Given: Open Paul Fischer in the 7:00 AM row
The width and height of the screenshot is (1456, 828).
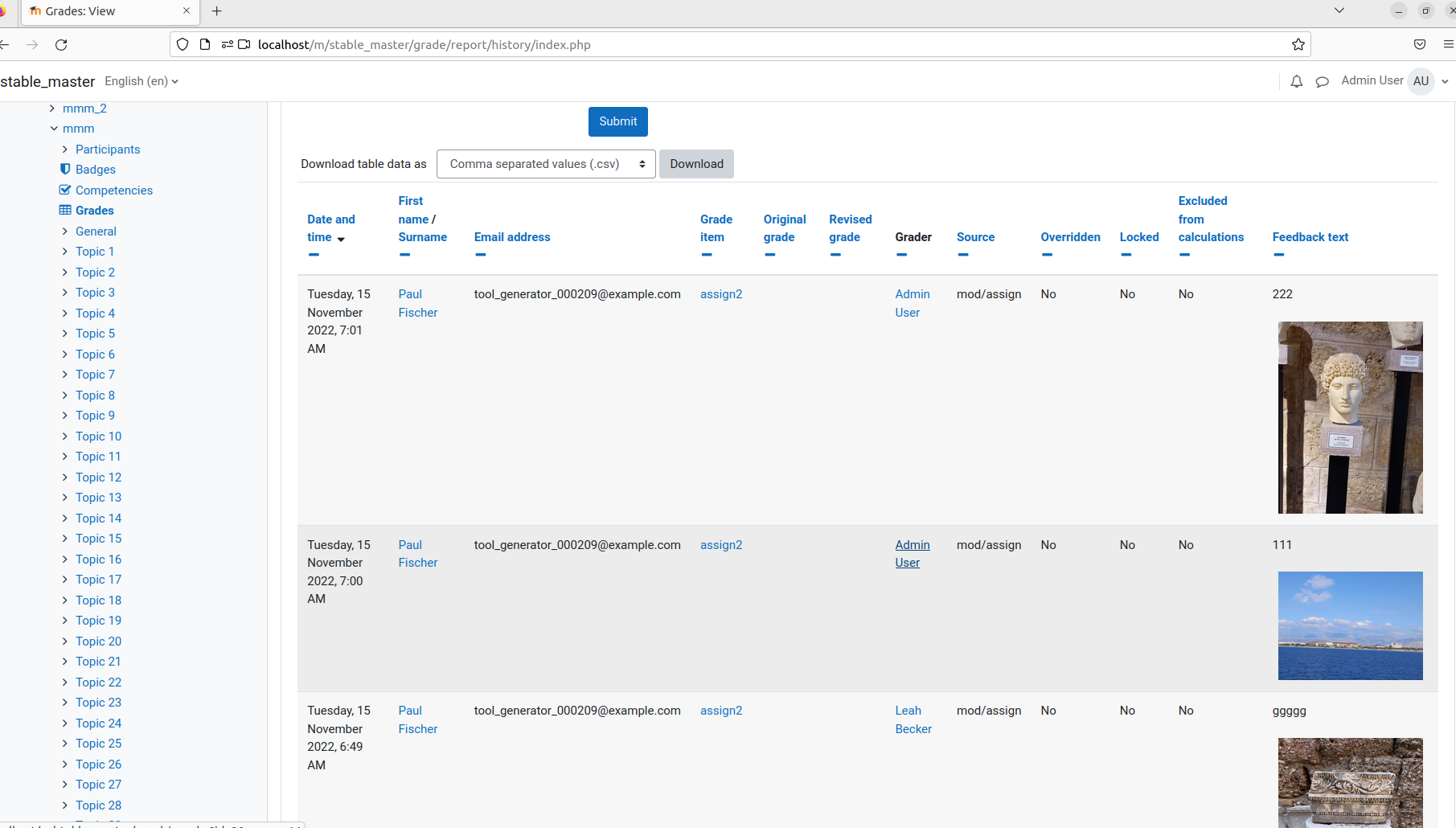Looking at the screenshot, I should (x=418, y=554).
